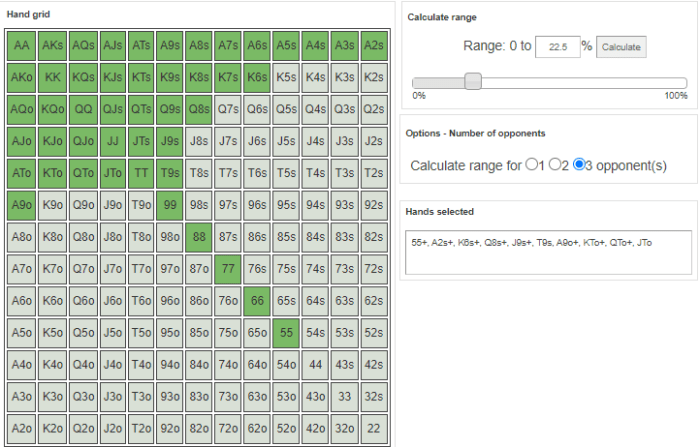Toggle the A9o hand cell

pos(21,204)
